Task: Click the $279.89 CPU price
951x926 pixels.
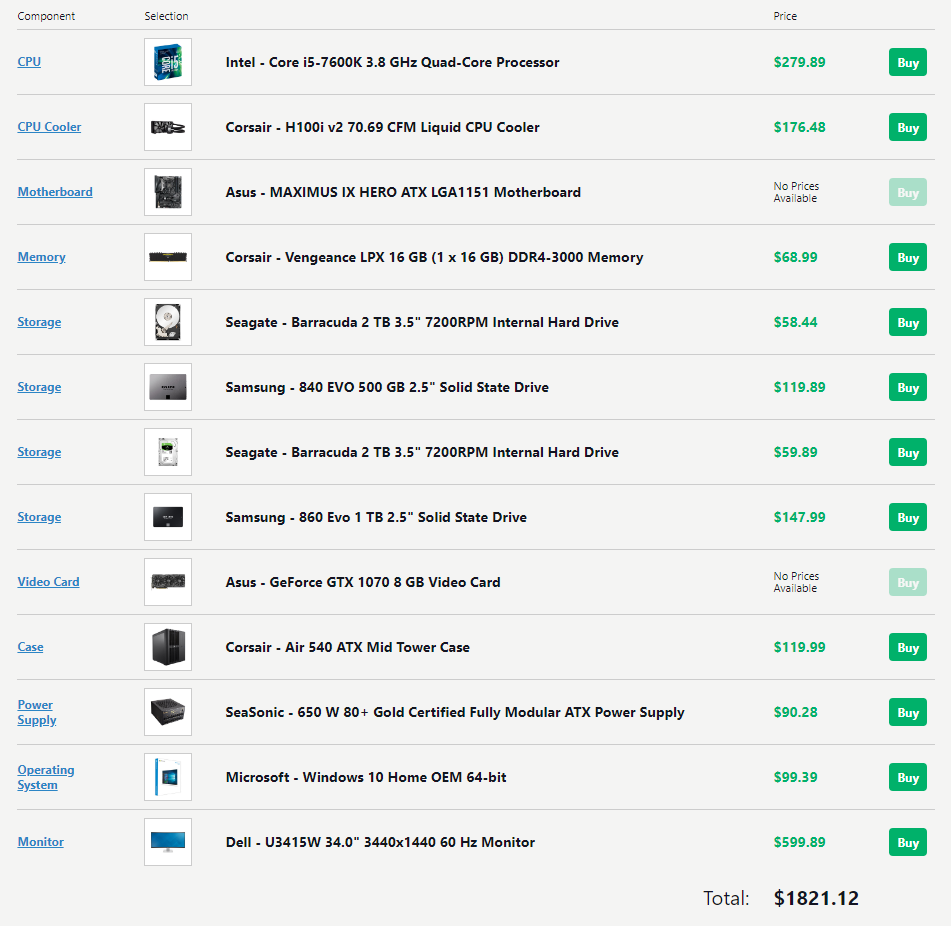Action: [x=799, y=62]
